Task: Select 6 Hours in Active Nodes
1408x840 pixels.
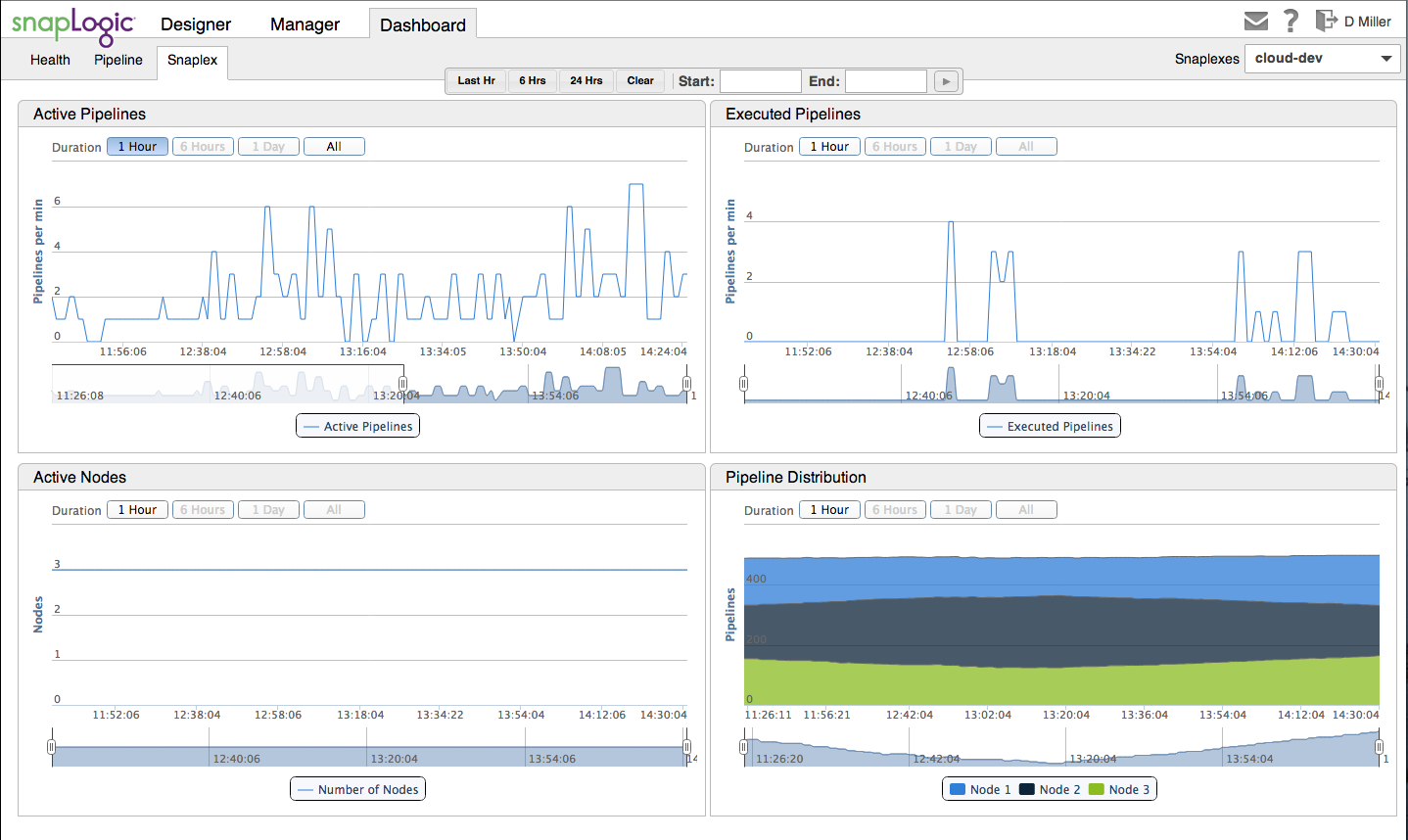Action: (x=203, y=510)
